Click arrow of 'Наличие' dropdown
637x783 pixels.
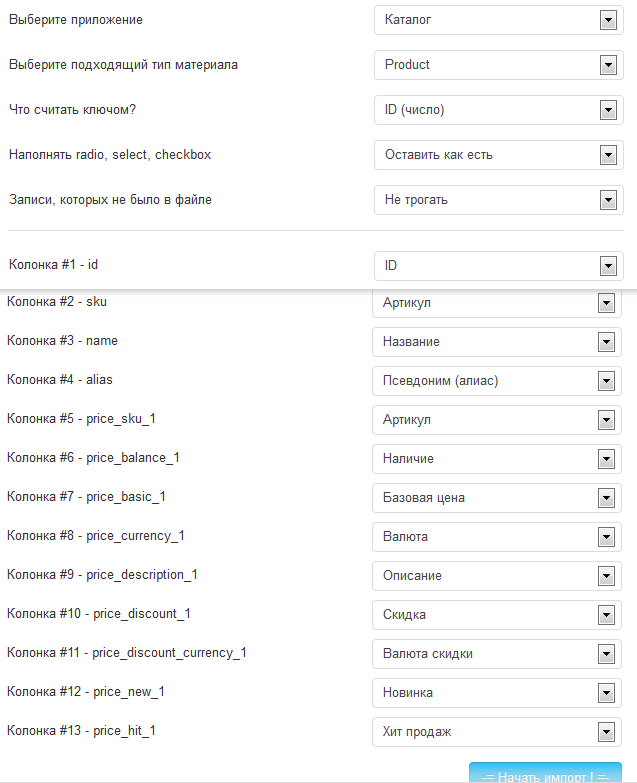[x=606, y=459]
